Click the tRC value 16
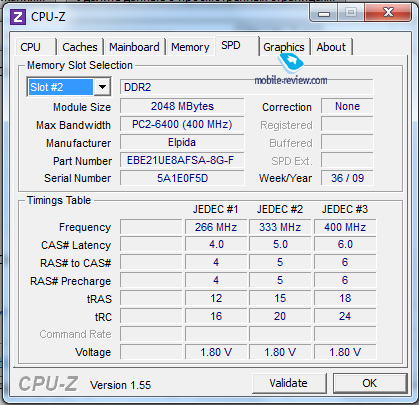 (216, 316)
